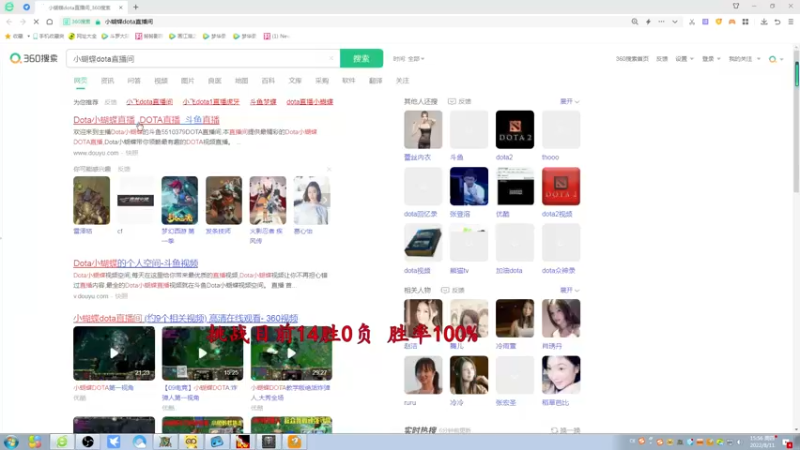Click the scissors screenshot tool icon

click(692, 21)
